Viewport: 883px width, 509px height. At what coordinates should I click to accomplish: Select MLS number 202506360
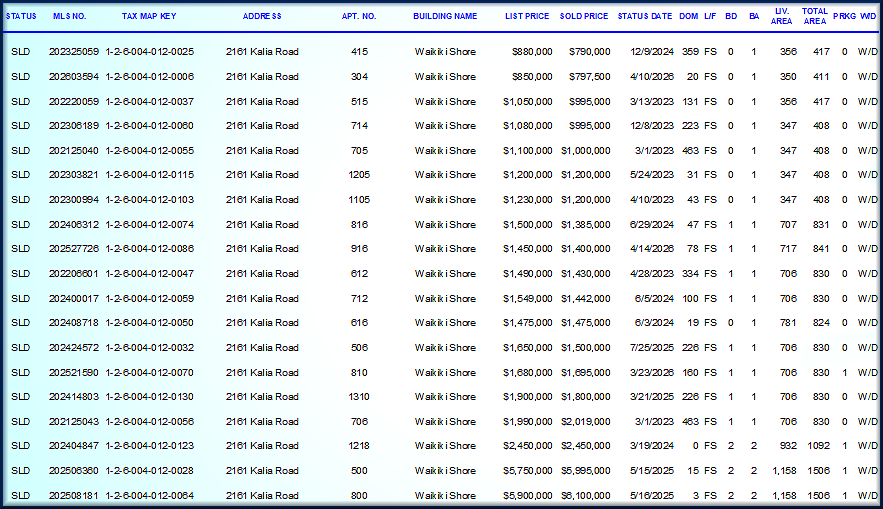[x=74, y=471]
